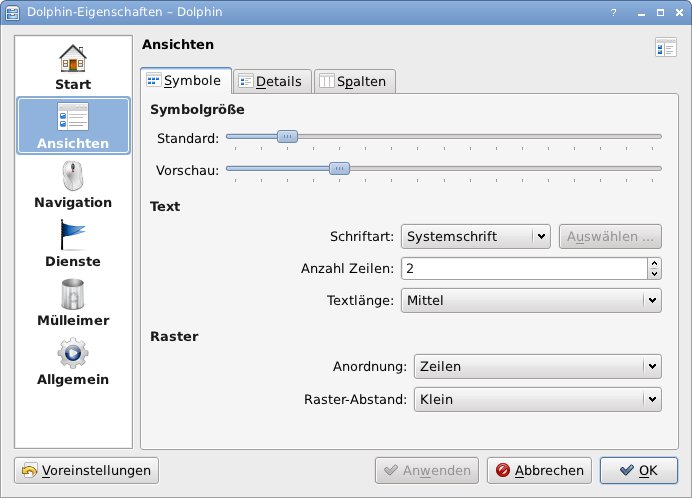Click the Abbrechen button
The height and width of the screenshot is (498, 692).
(x=539, y=471)
